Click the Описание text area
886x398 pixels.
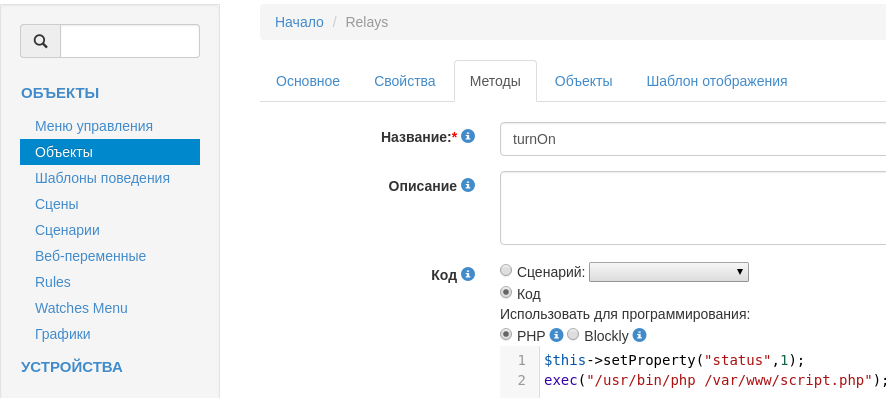tap(693, 208)
